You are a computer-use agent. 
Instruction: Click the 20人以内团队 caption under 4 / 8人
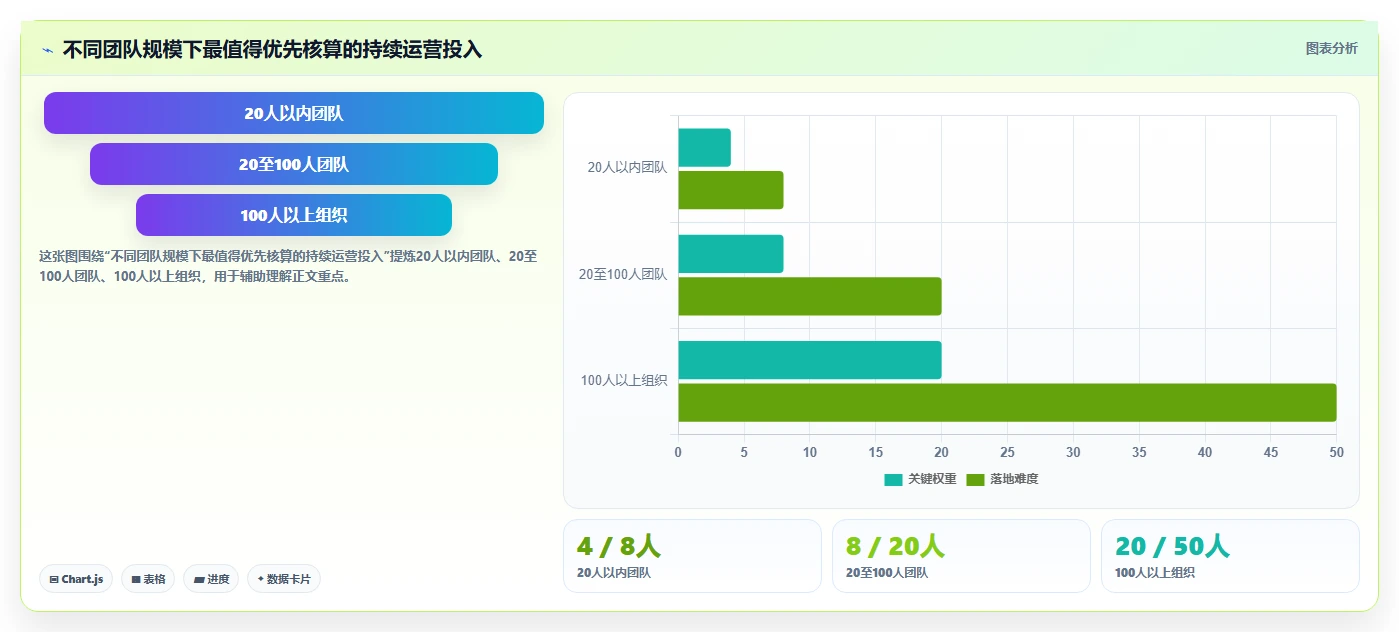click(614, 573)
